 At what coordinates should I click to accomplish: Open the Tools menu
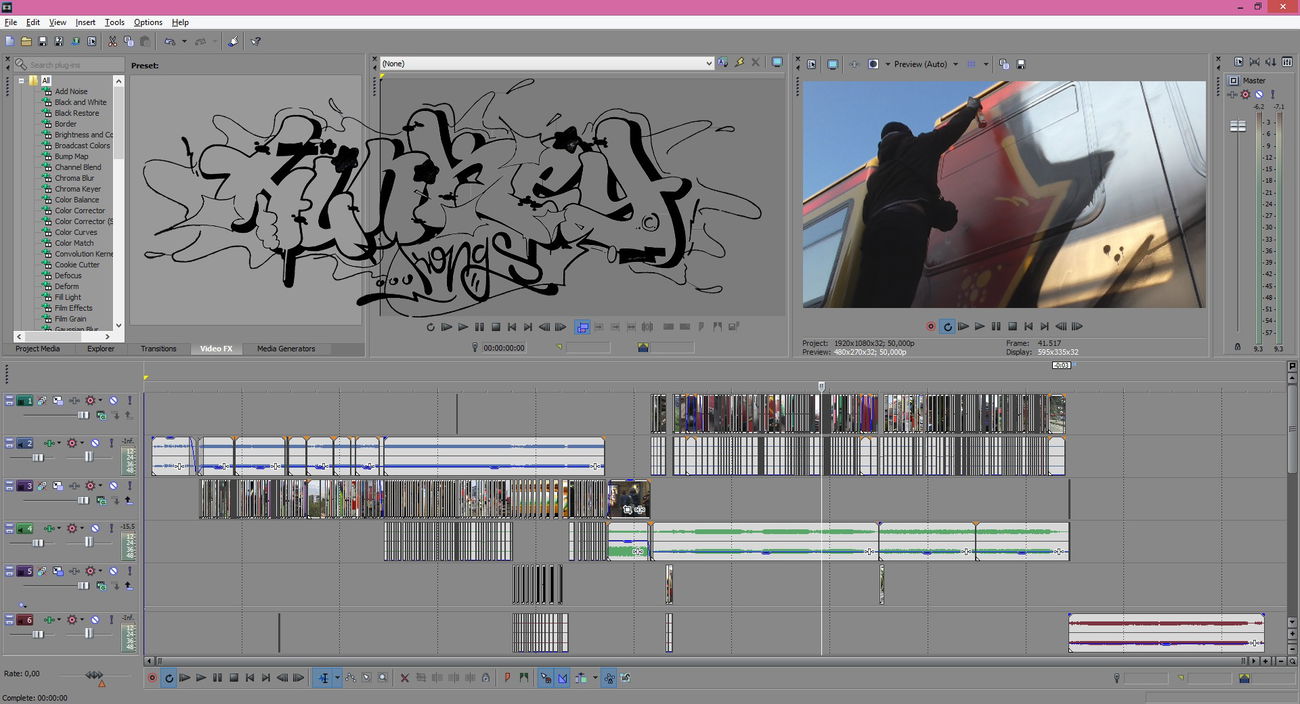pyautogui.click(x=115, y=22)
